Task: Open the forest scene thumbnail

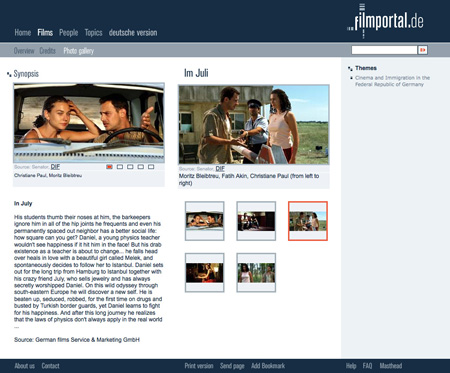Action: click(x=256, y=272)
